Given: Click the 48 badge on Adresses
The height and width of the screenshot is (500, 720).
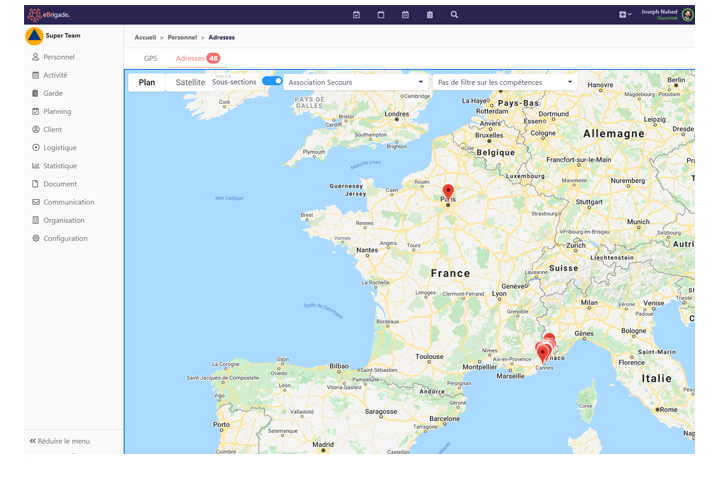Looking at the screenshot, I should pos(213,58).
